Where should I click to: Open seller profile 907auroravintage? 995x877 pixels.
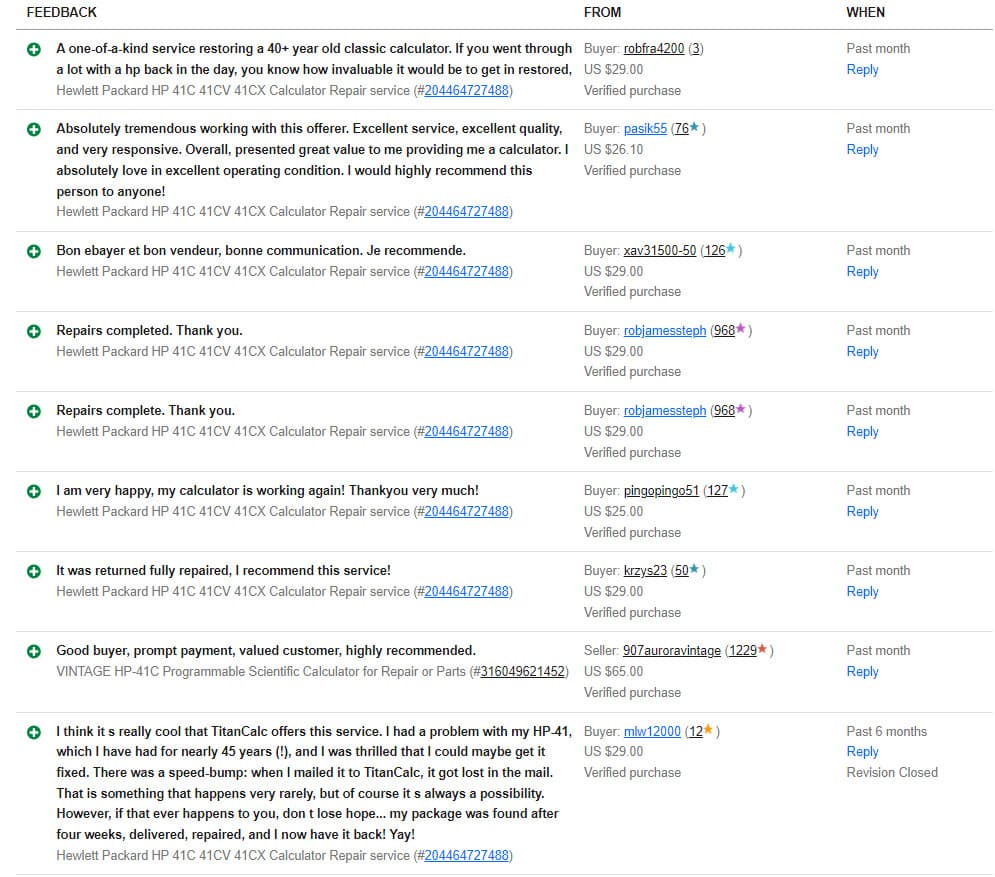click(671, 651)
